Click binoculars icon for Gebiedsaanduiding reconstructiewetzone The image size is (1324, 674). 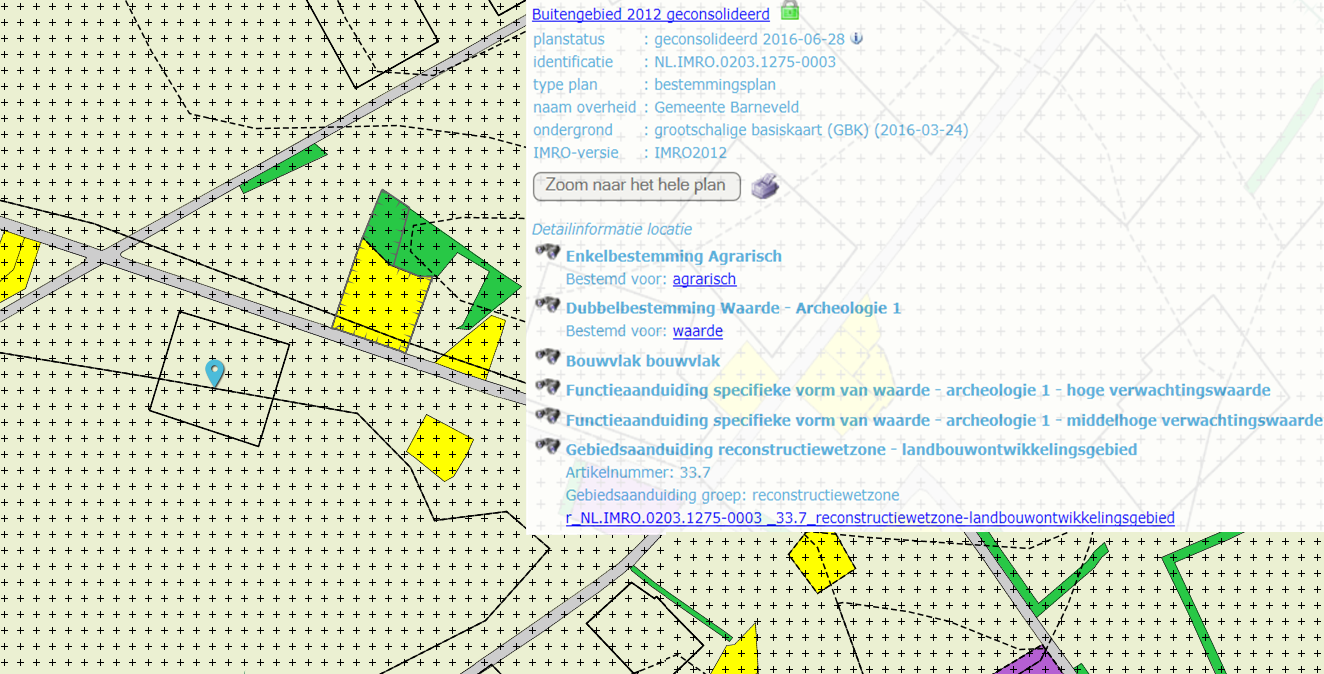[547, 446]
